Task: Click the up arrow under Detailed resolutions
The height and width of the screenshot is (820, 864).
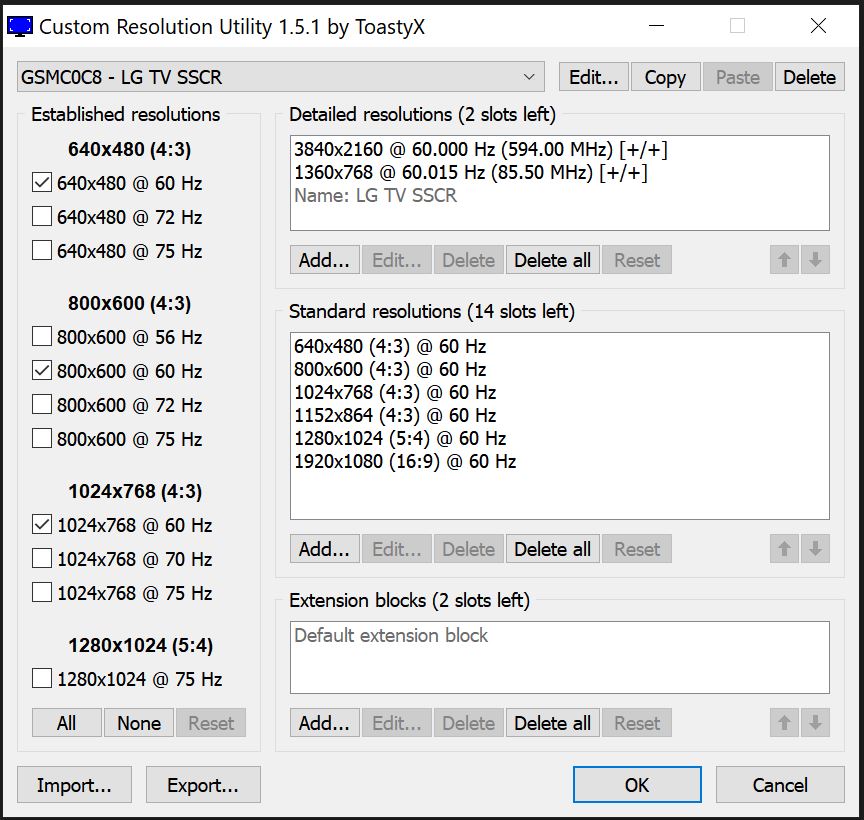Action: coord(784,260)
